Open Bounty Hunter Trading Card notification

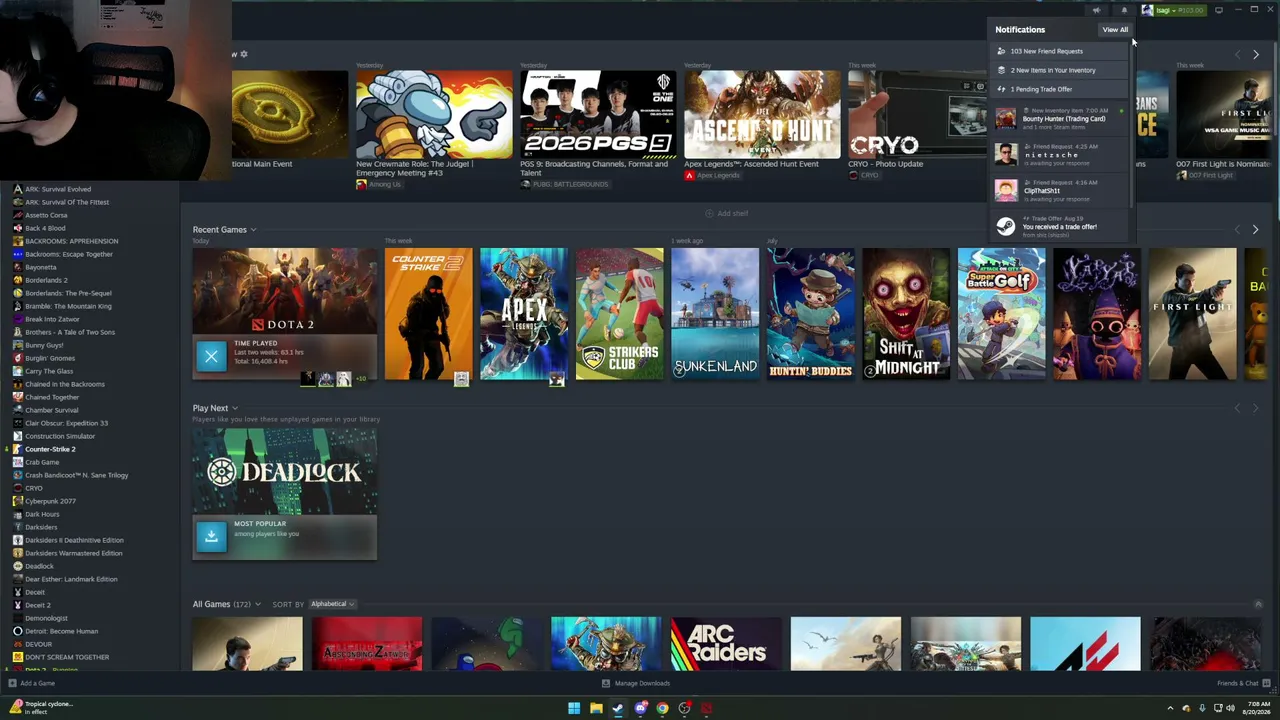1058,119
